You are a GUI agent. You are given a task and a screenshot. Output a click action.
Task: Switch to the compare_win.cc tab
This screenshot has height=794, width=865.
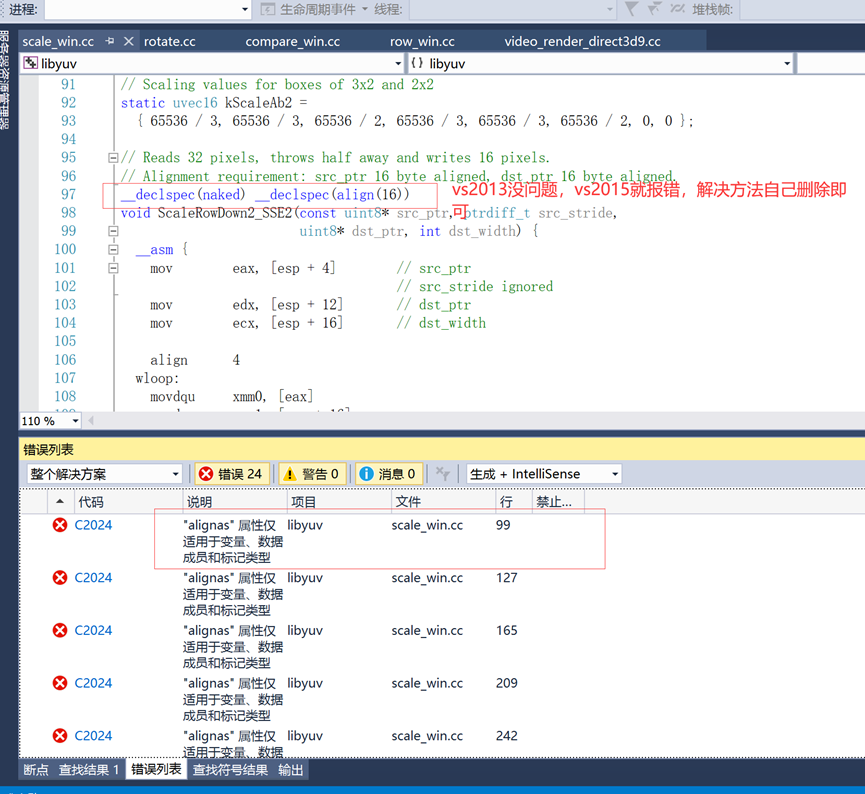coord(292,41)
